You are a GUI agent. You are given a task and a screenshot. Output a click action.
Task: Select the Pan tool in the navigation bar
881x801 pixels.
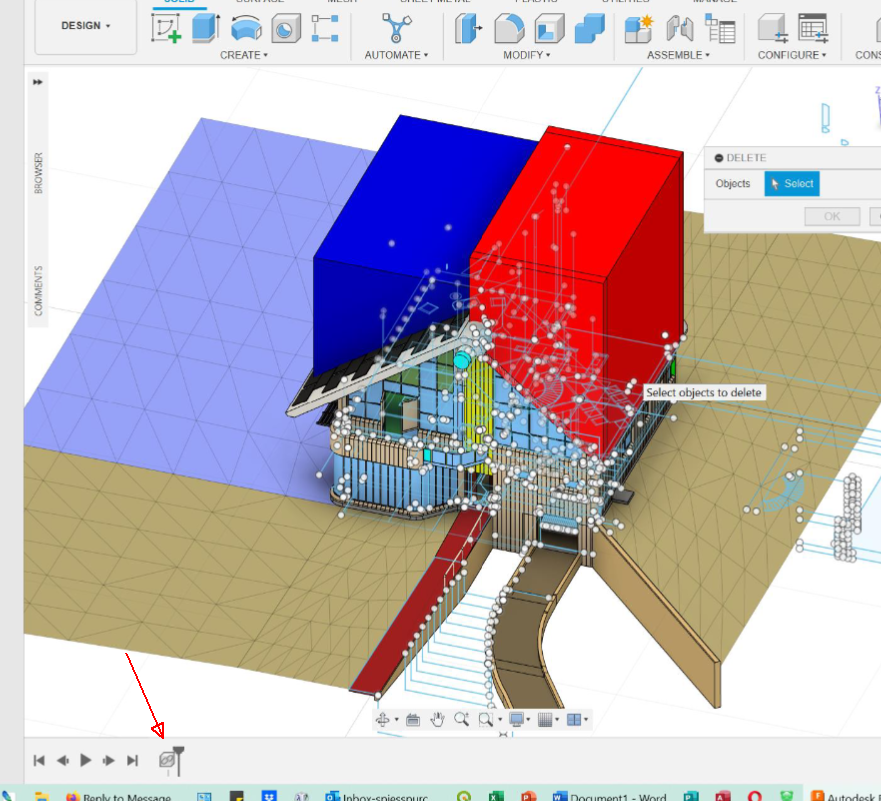[x=437, y=718]
